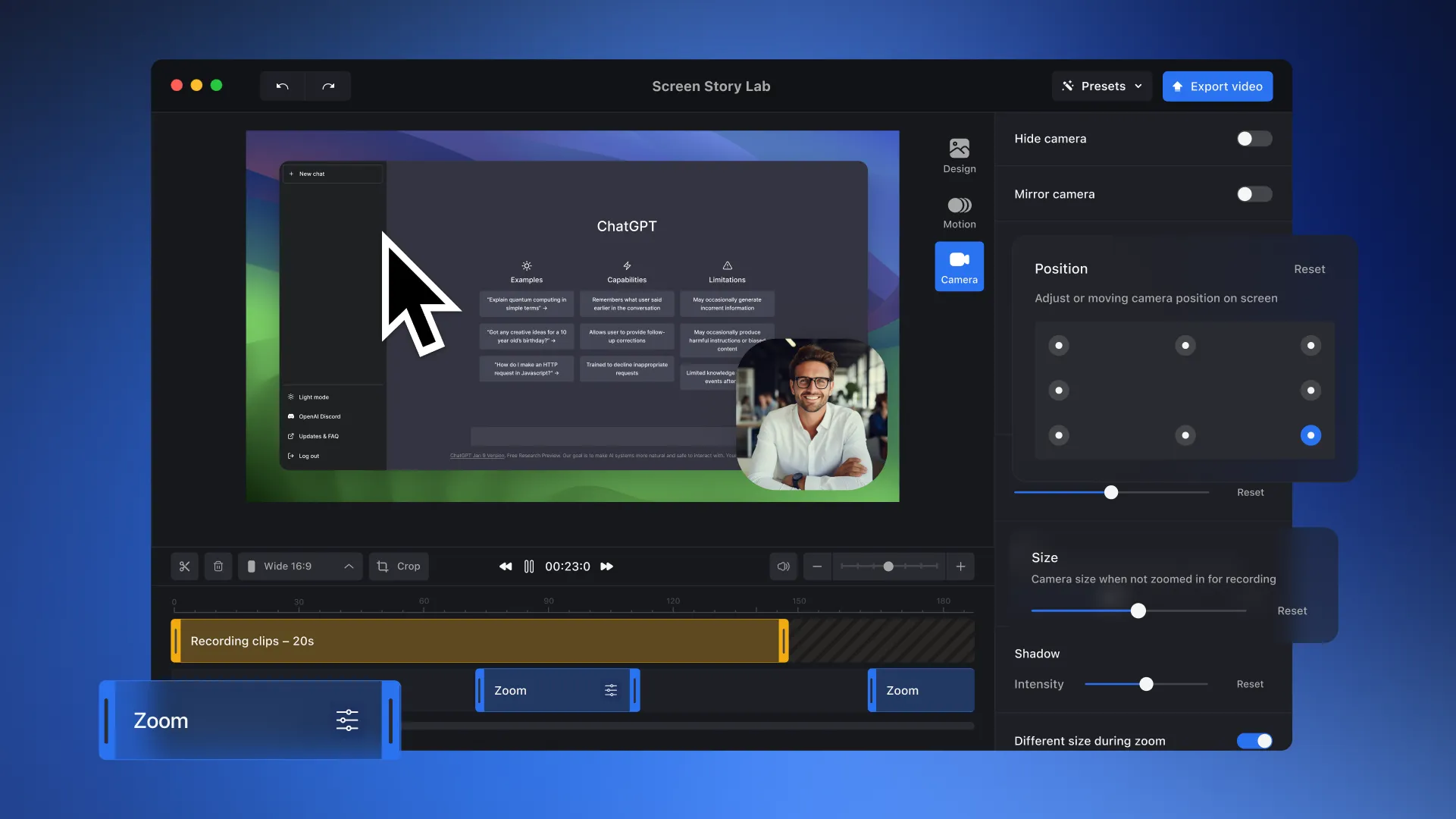Open the Motion panel
Image resolution: width=1456 pixels, height=819 pixels.
point(959,212)
